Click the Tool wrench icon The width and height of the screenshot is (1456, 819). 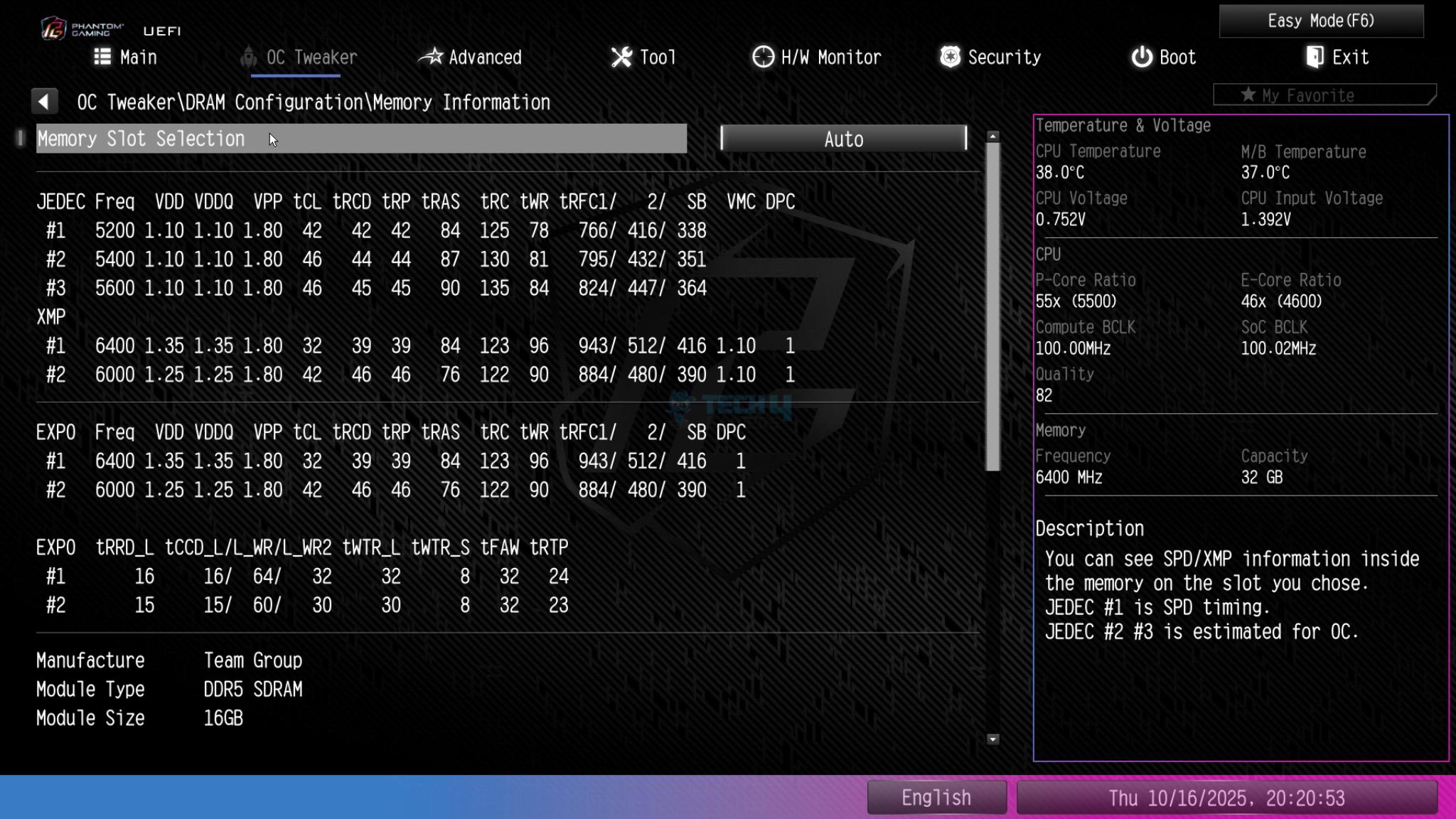click(621, 57)
